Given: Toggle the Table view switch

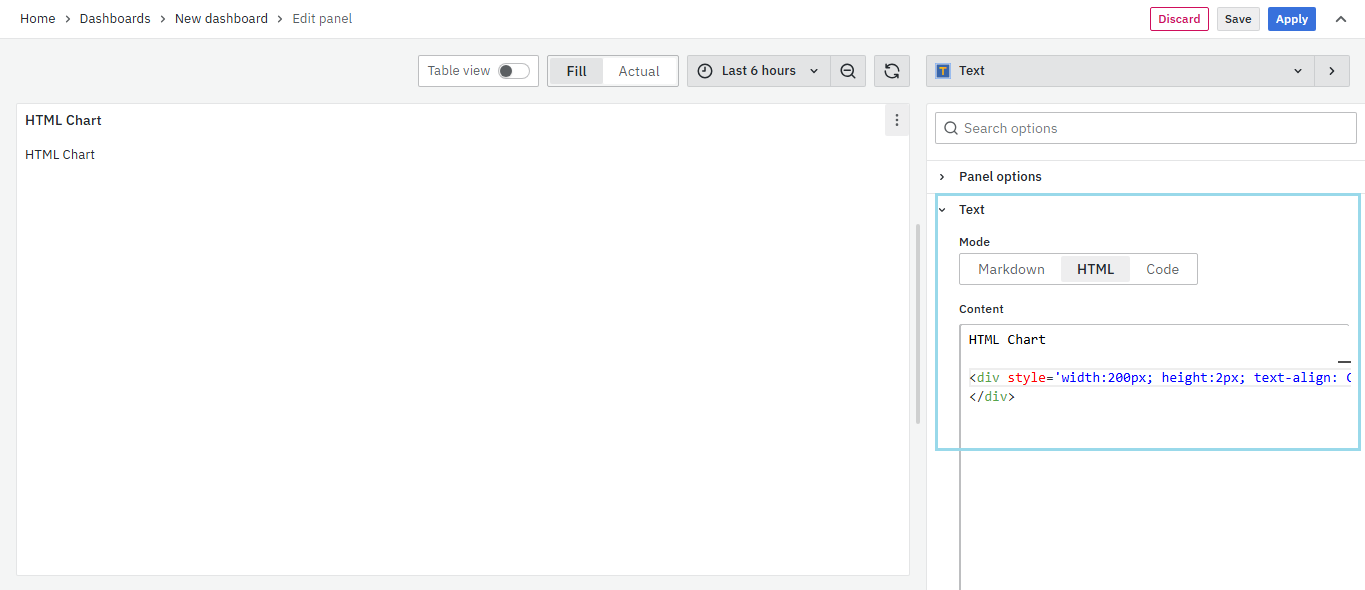Looking at the screenshot, I should (x=513, y=71).
